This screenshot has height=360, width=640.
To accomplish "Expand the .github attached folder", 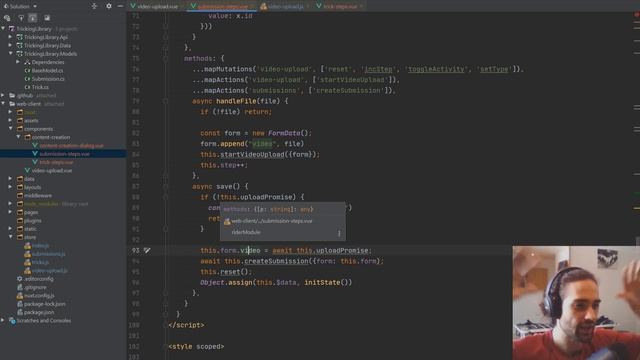I will (x=3, y=96).
